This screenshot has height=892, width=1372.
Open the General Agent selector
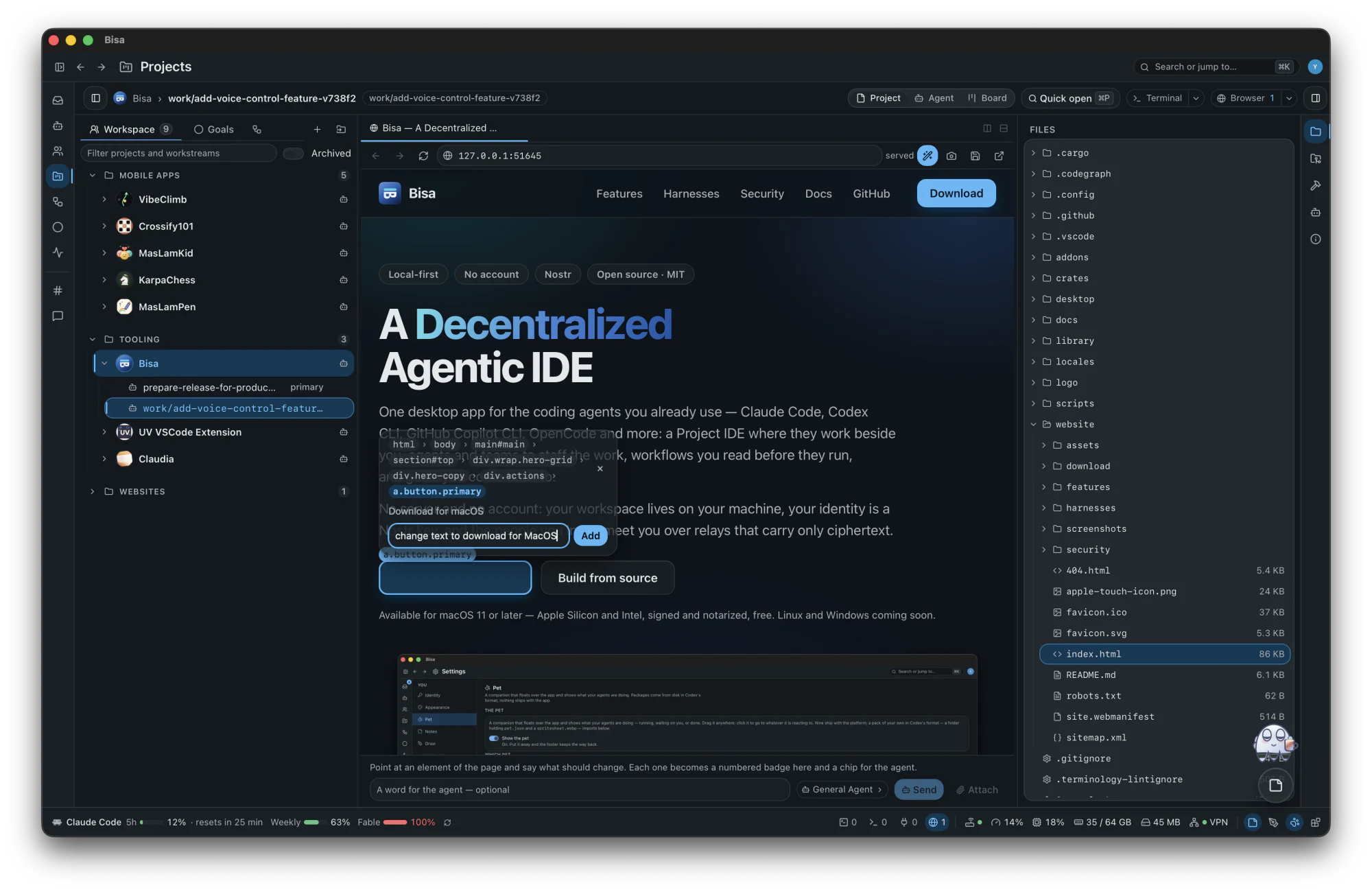842,790
